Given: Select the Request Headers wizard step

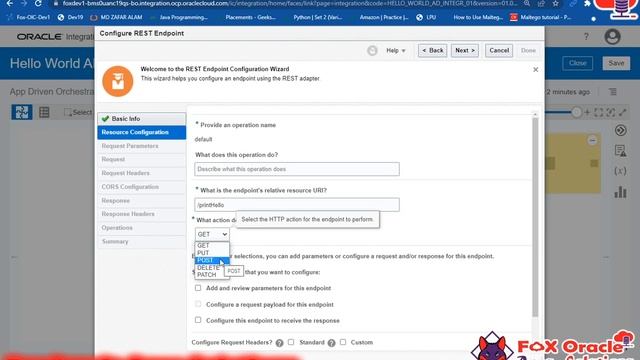Looking at the screenshot, I should [x=142, y=173].
